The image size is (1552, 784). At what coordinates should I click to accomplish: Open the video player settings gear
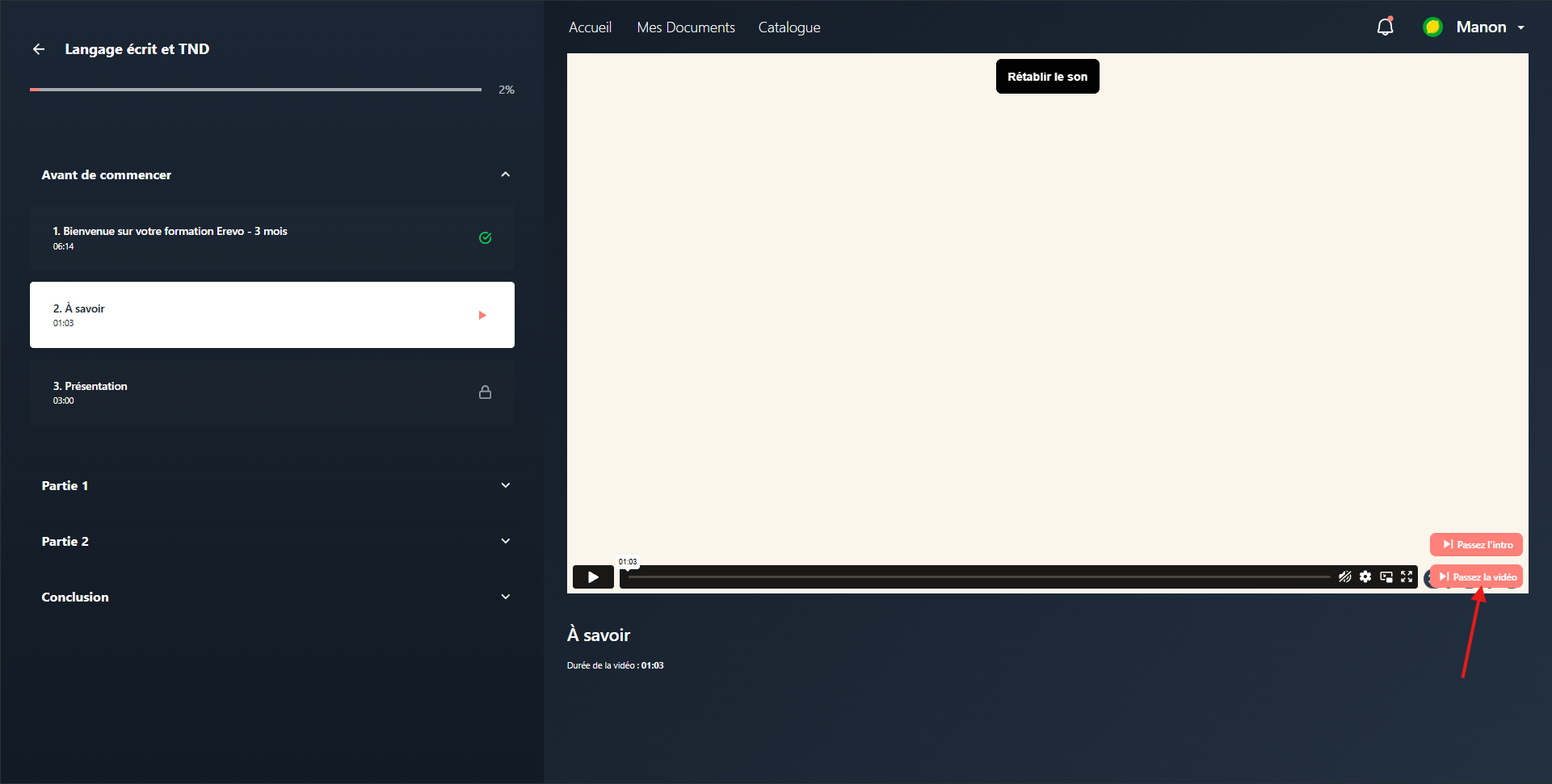pyautogui.click(x=1365, y=576)
